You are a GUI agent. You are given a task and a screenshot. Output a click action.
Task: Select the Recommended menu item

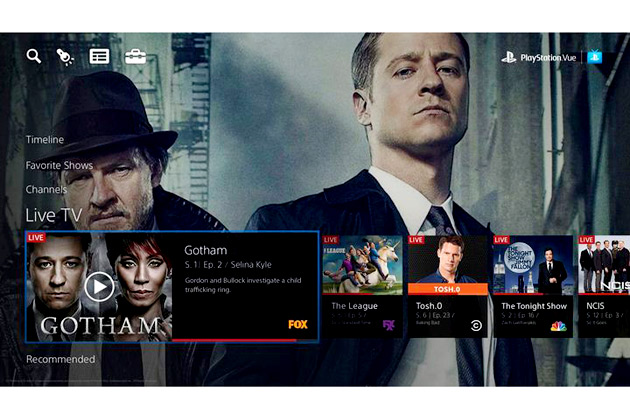point(61,359)
